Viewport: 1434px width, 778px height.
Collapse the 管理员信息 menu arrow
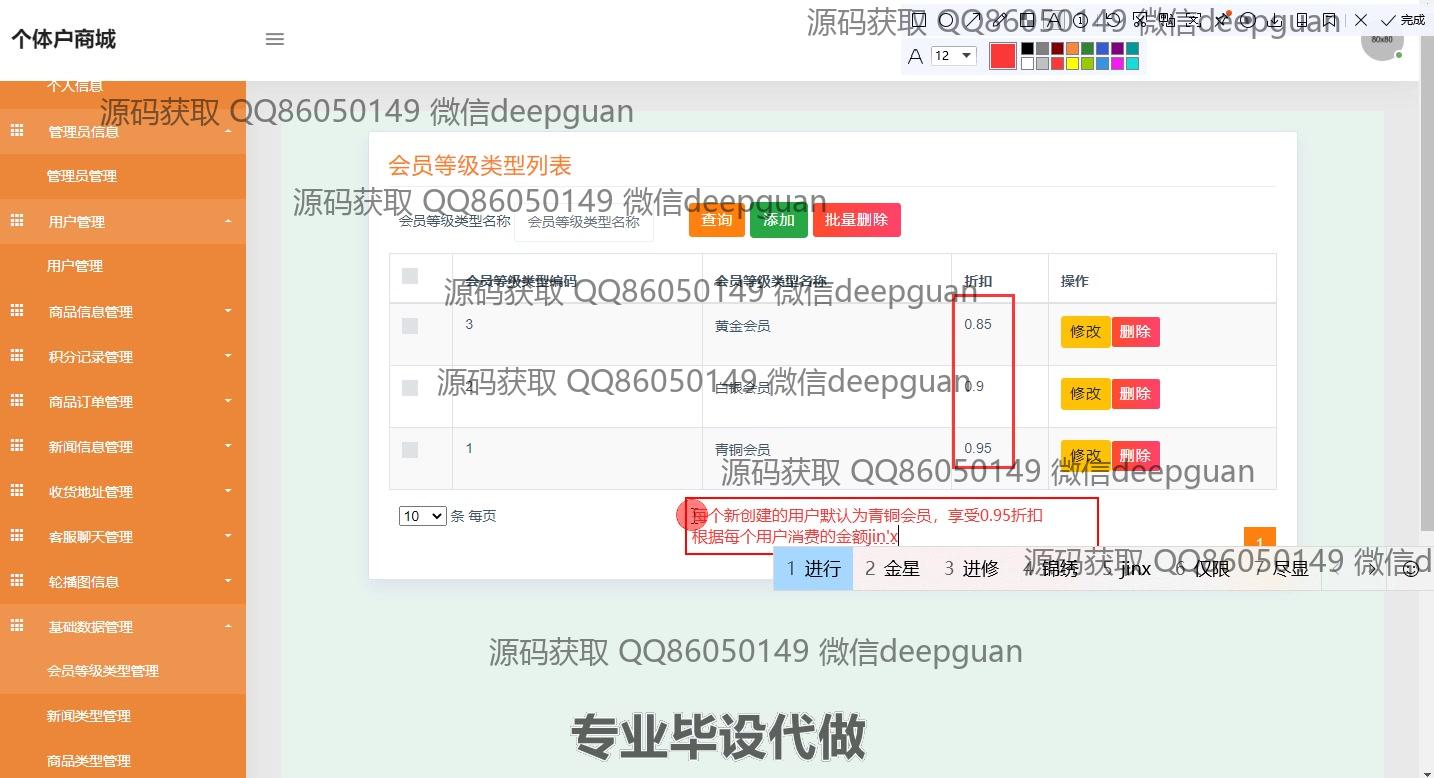(x=228, y=131)
